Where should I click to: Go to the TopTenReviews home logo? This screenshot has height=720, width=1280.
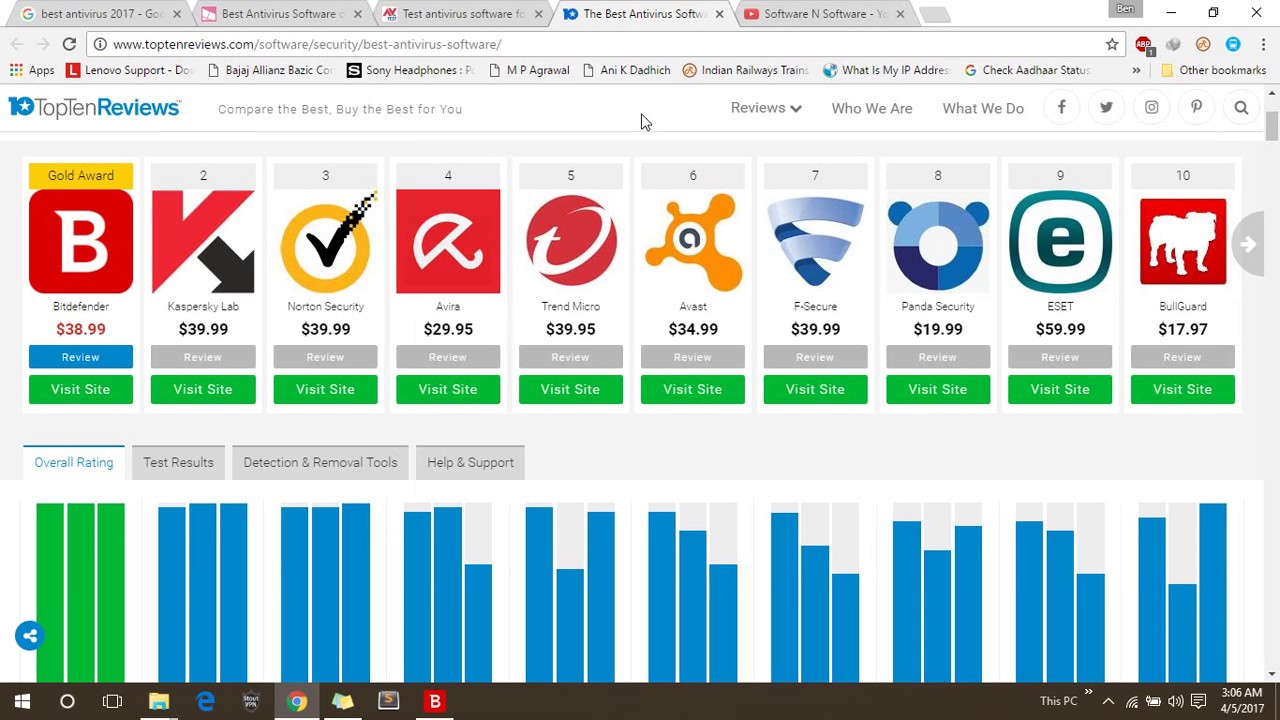click(x=94, y=107)
